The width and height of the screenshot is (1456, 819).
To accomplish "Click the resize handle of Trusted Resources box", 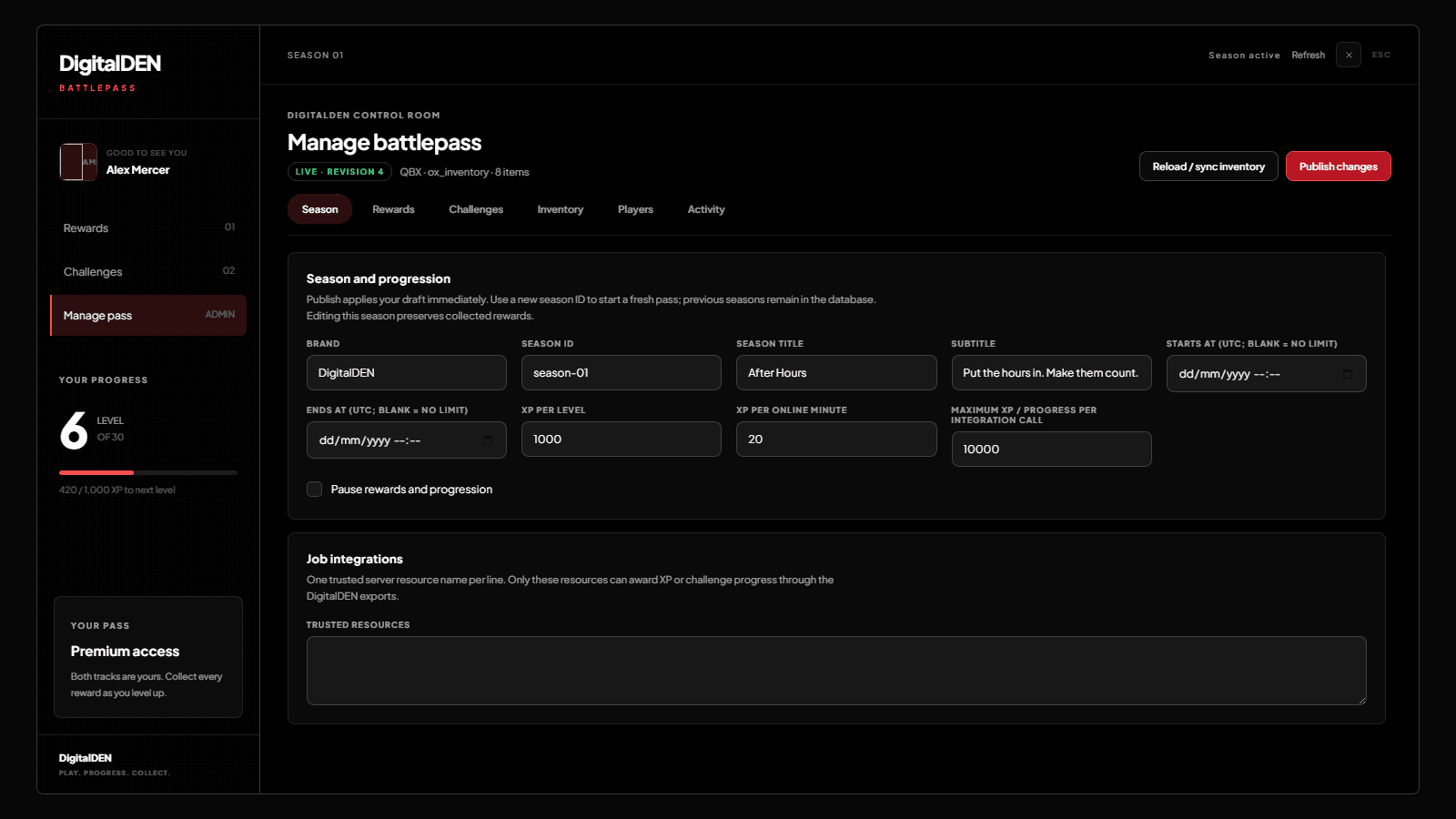I will click(1361, 700).
